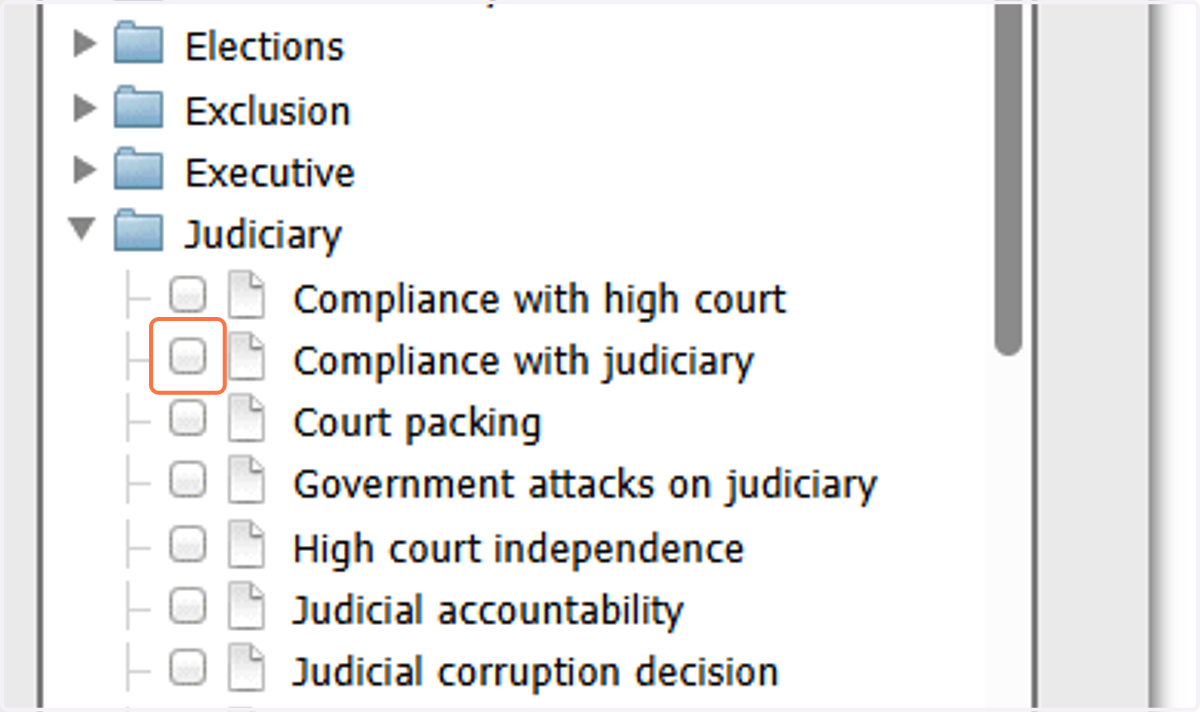Click document icon beside High court independence
The width and height of the screenshot is (1200, 712).
(246, 546)
